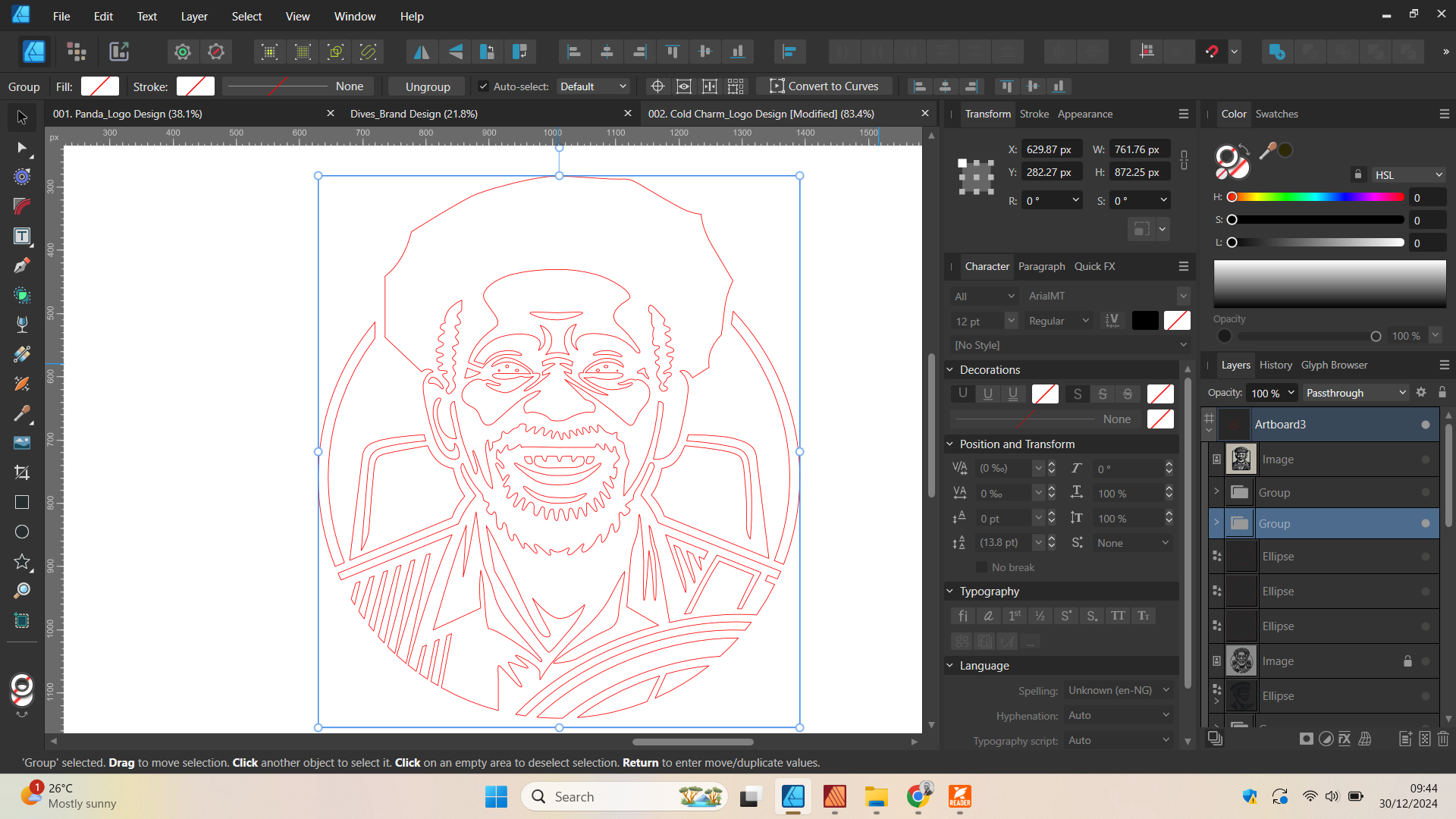The image size is (1456, 819).
Task: Click the Ungroup button
Action: click(x=428, y=86)
